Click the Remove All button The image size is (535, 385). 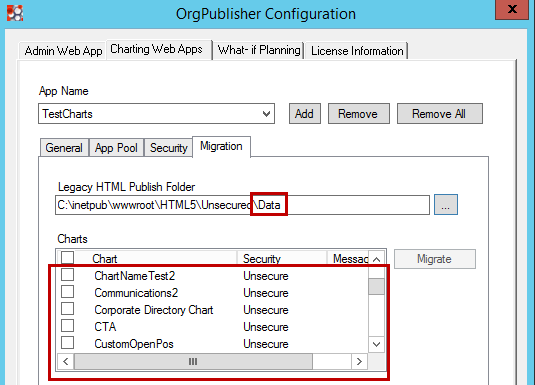pos(439,114)
